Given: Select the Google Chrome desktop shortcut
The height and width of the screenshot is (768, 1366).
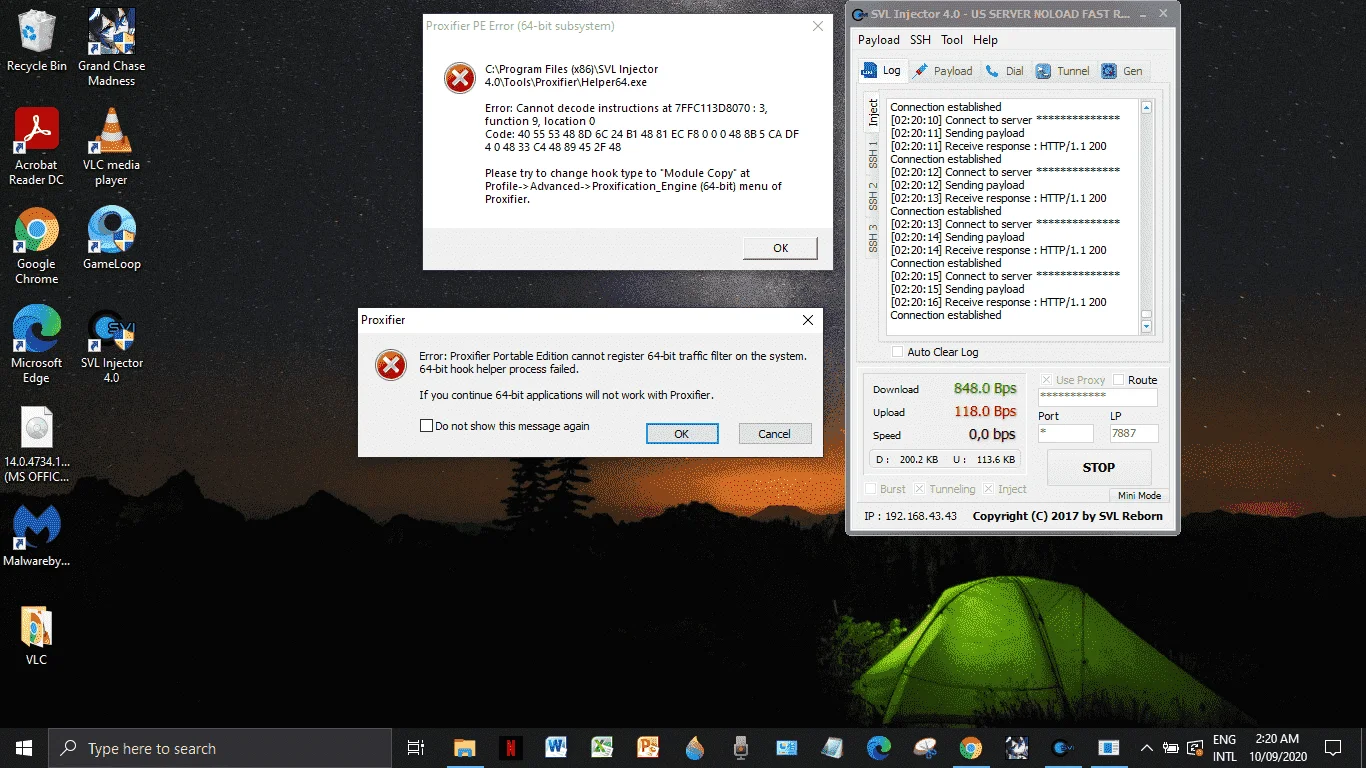Looking at the screenshot, I should 36,246.
